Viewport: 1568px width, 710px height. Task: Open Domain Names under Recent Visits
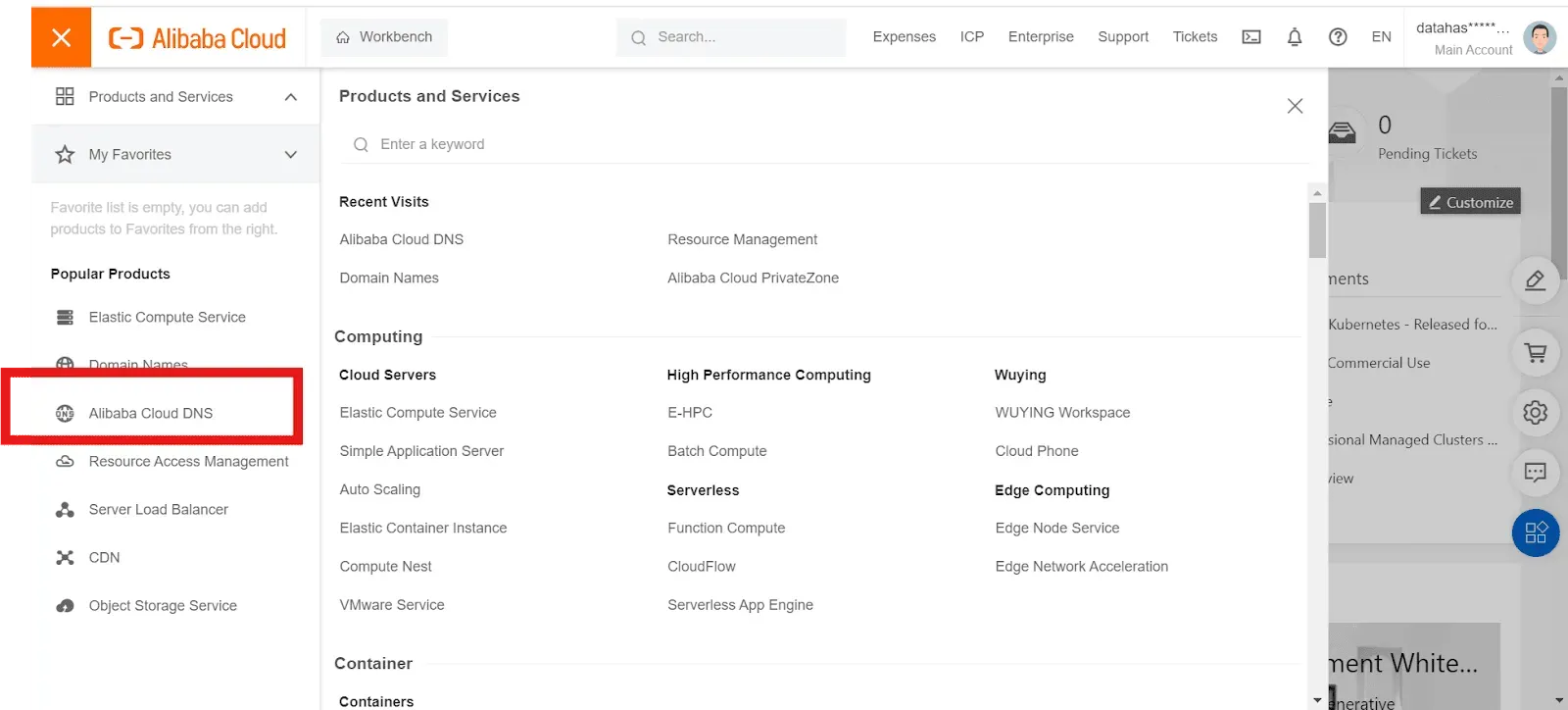point(389,279)
